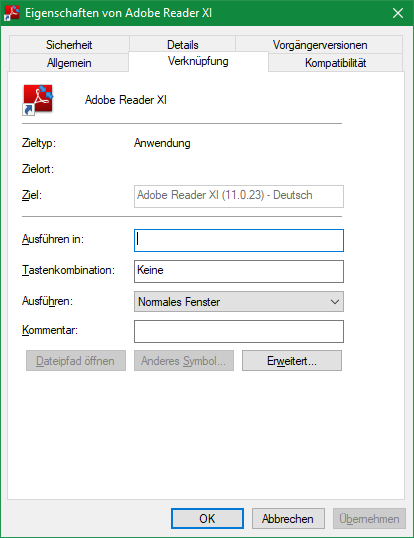Click the Kommentar text field
Image resolution: width=414 pixels, height=538 pixels.
point(239,331)
